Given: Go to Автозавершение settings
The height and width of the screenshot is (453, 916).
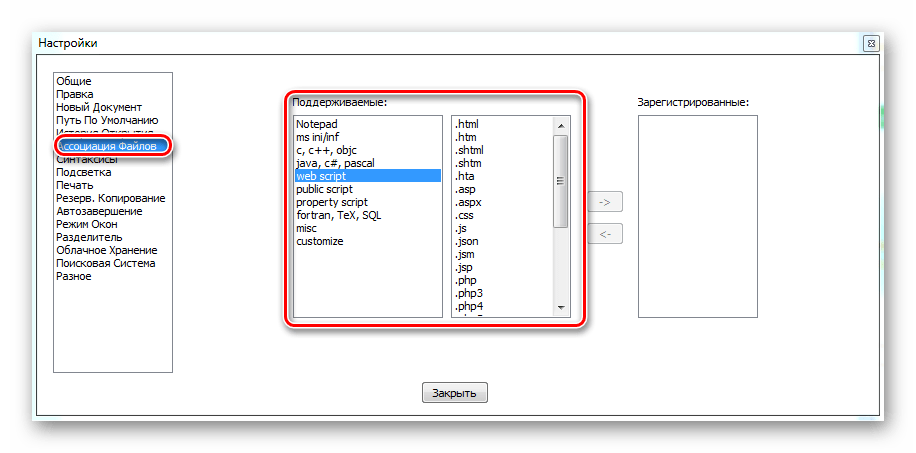Looking at the screenshot, I should coord(99,211).
